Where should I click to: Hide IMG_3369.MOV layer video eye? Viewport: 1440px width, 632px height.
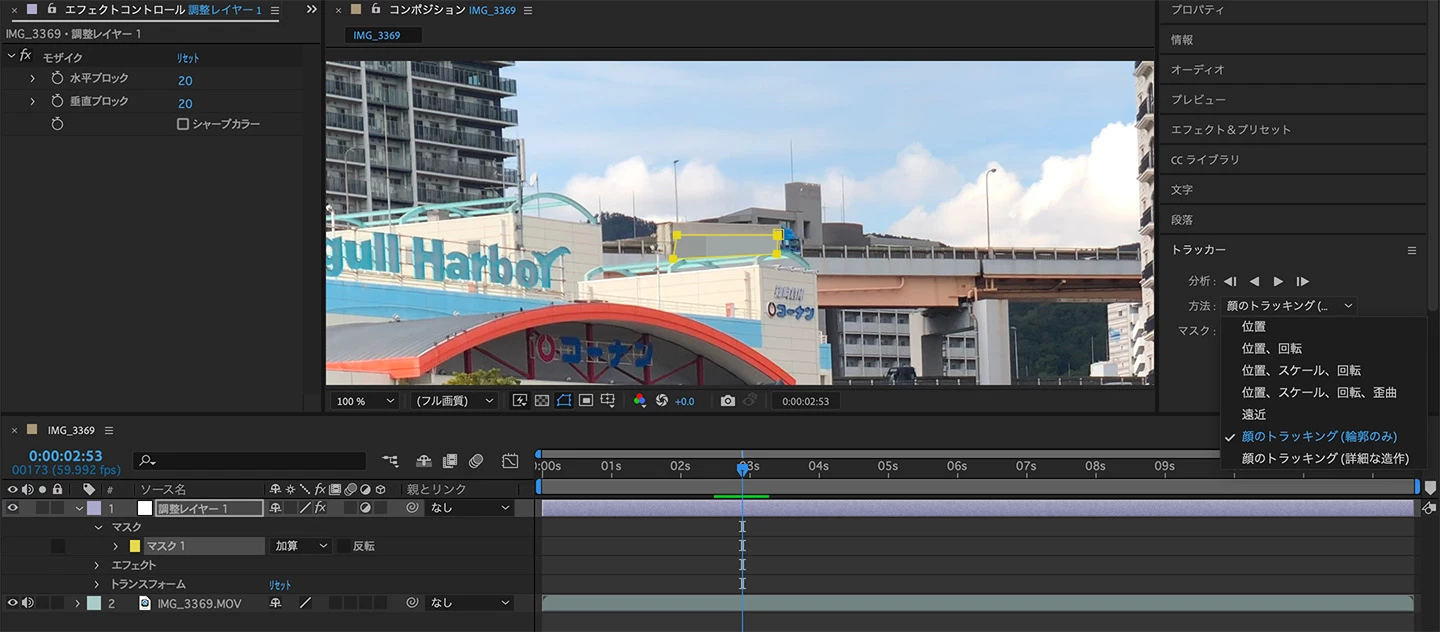coord(13,603)
